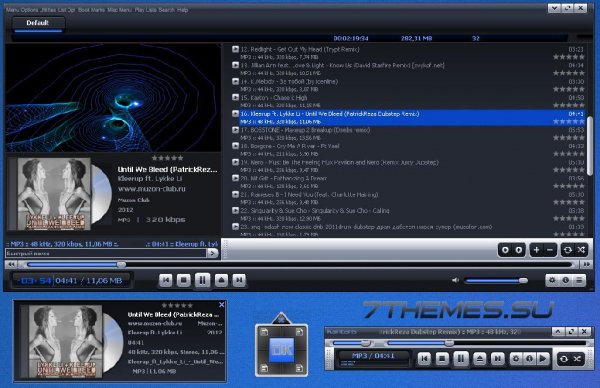Toggle repeat mode in main playlist bar
The width and height of the screenshot is (600, 388).
568,250
